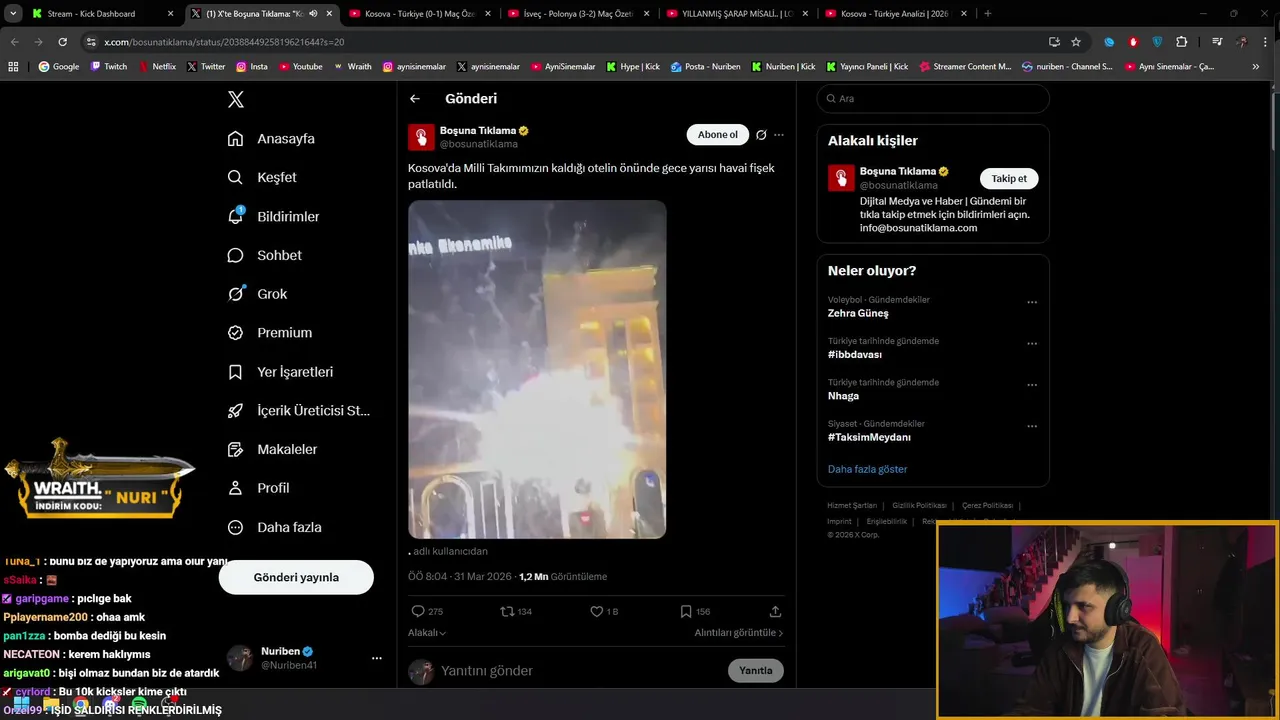Open Zehra Güneş trend options menu
1280x720 pixels.
point(1032,302)
